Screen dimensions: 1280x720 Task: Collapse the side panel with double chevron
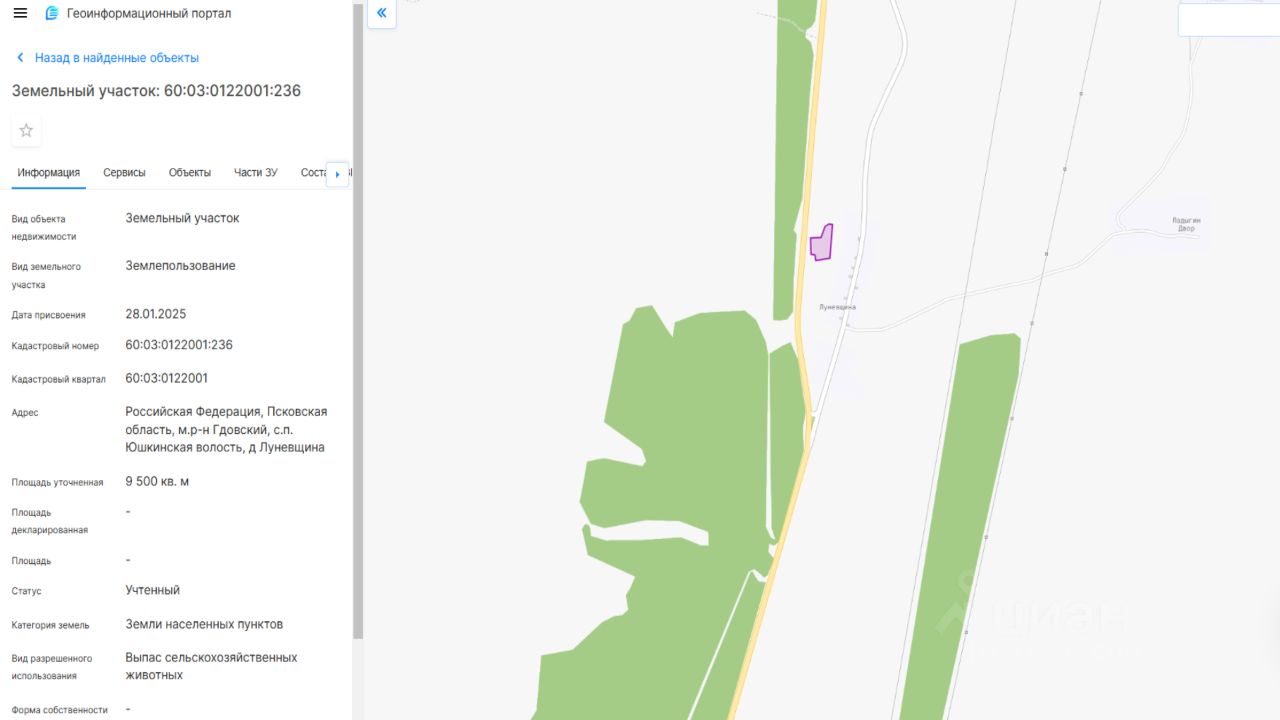[381, 13]
